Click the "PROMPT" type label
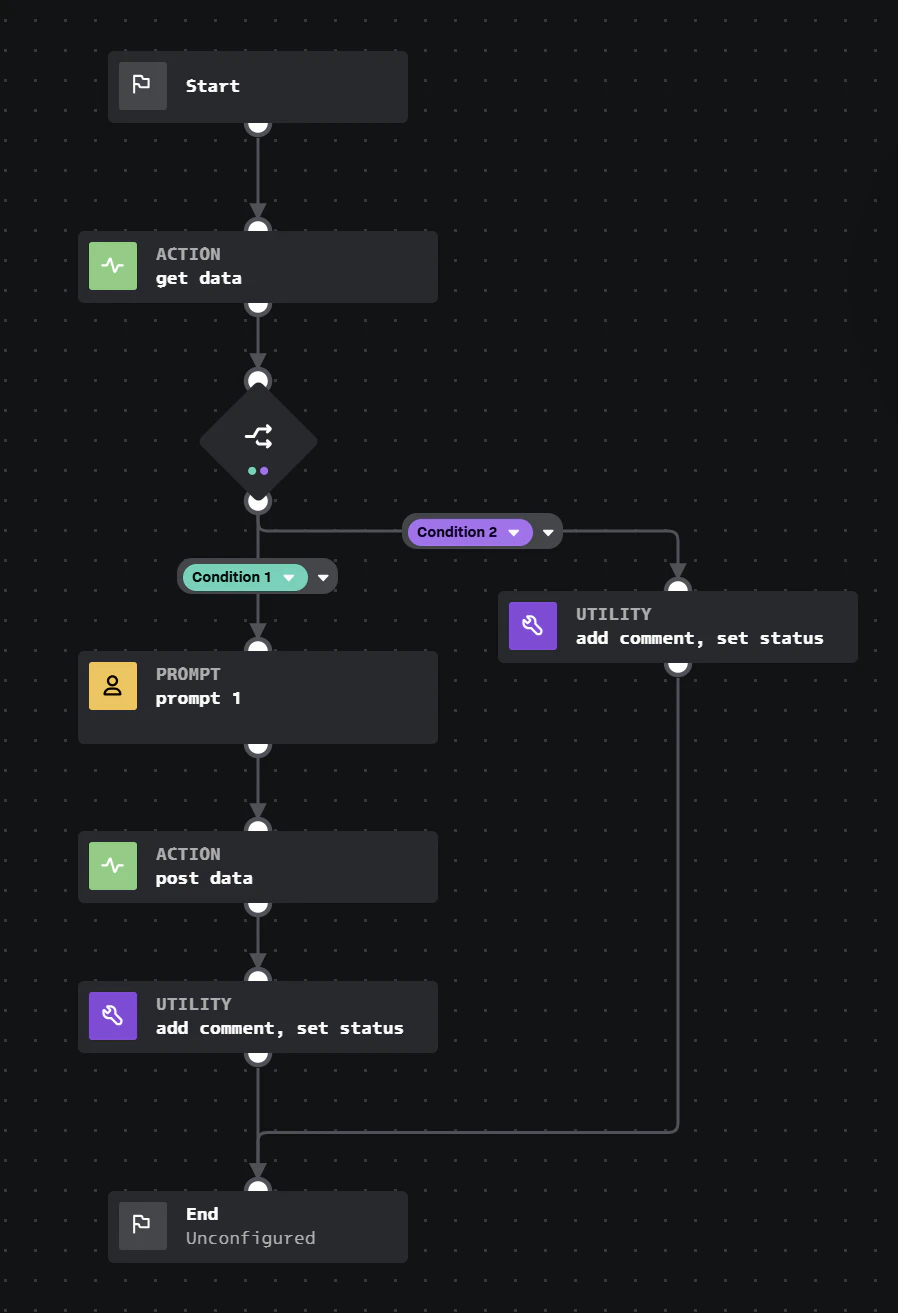The height and width of the screenshot is (1313, 898). click(188, 674)
